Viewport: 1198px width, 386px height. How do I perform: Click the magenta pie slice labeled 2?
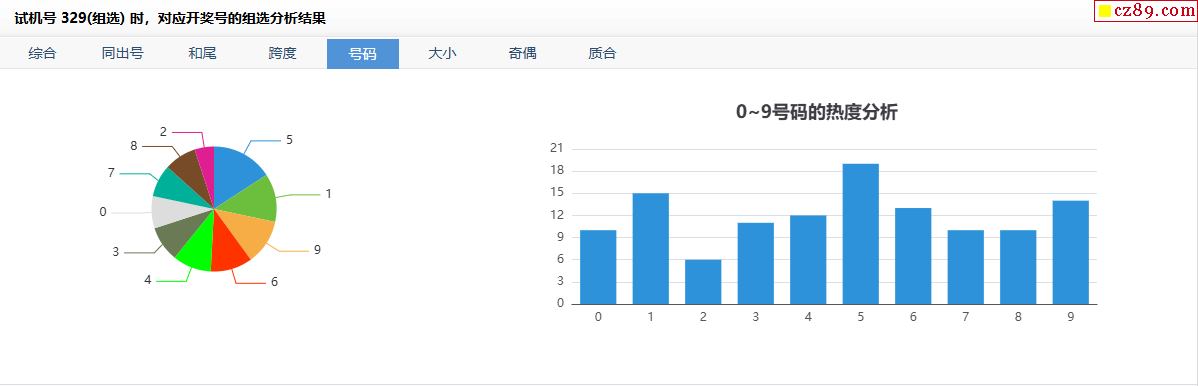(206, 168)
